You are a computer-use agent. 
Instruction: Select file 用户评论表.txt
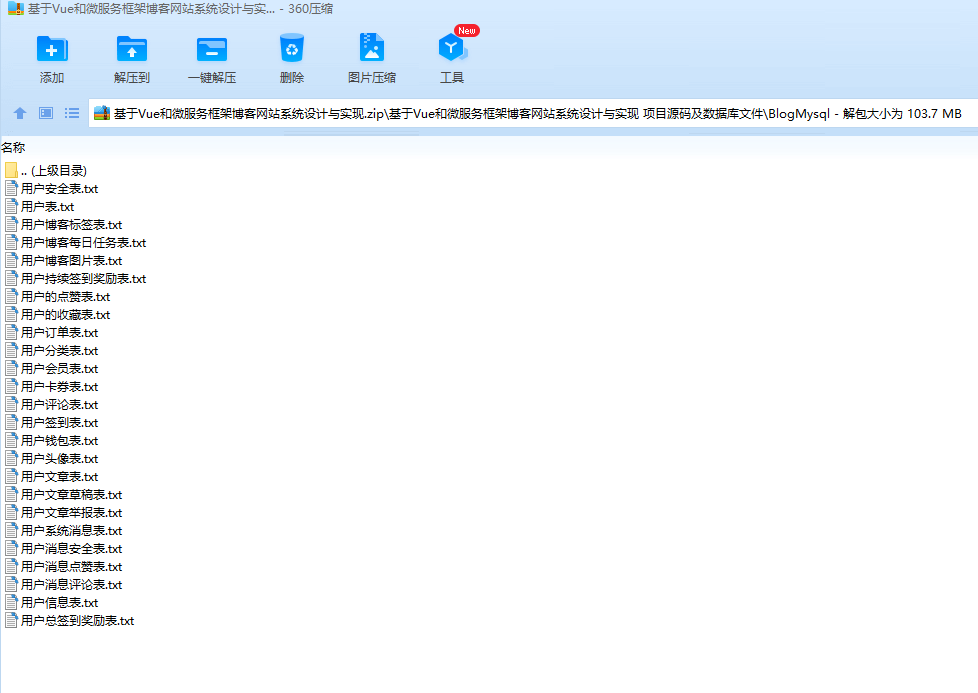[x=52, y=405]
